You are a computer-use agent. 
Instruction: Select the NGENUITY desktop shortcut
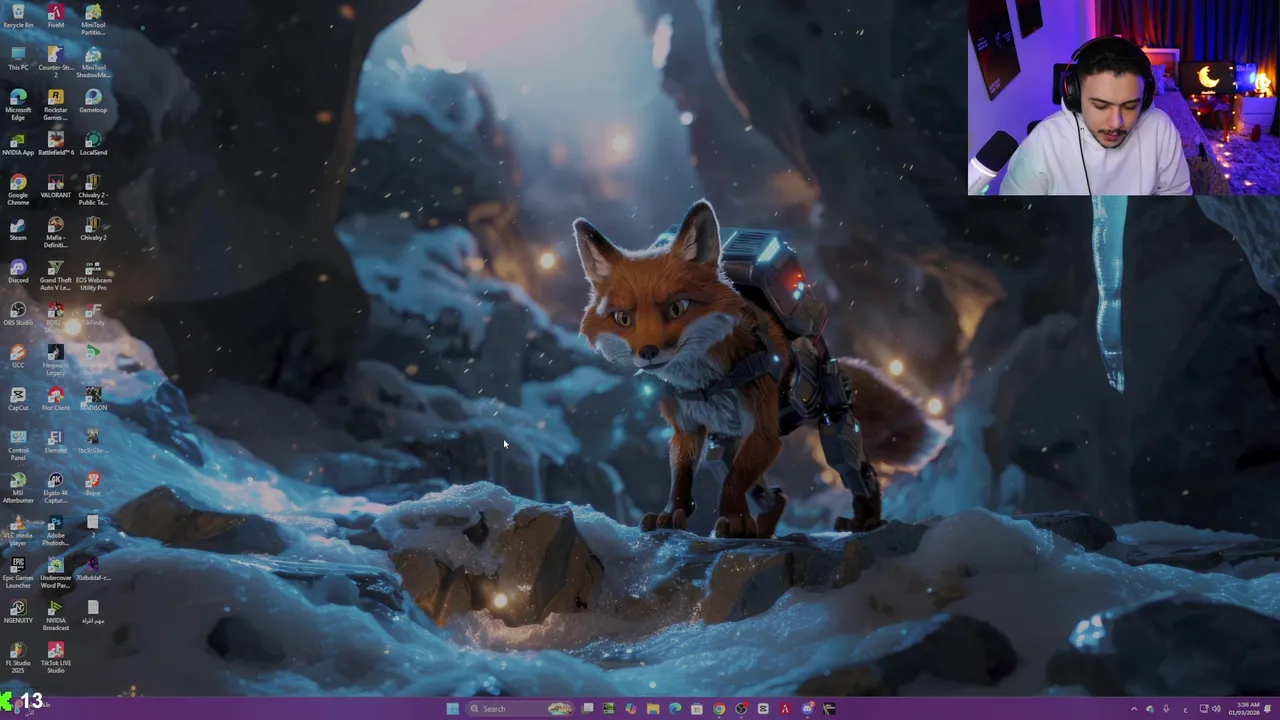(x=18, y=611)
